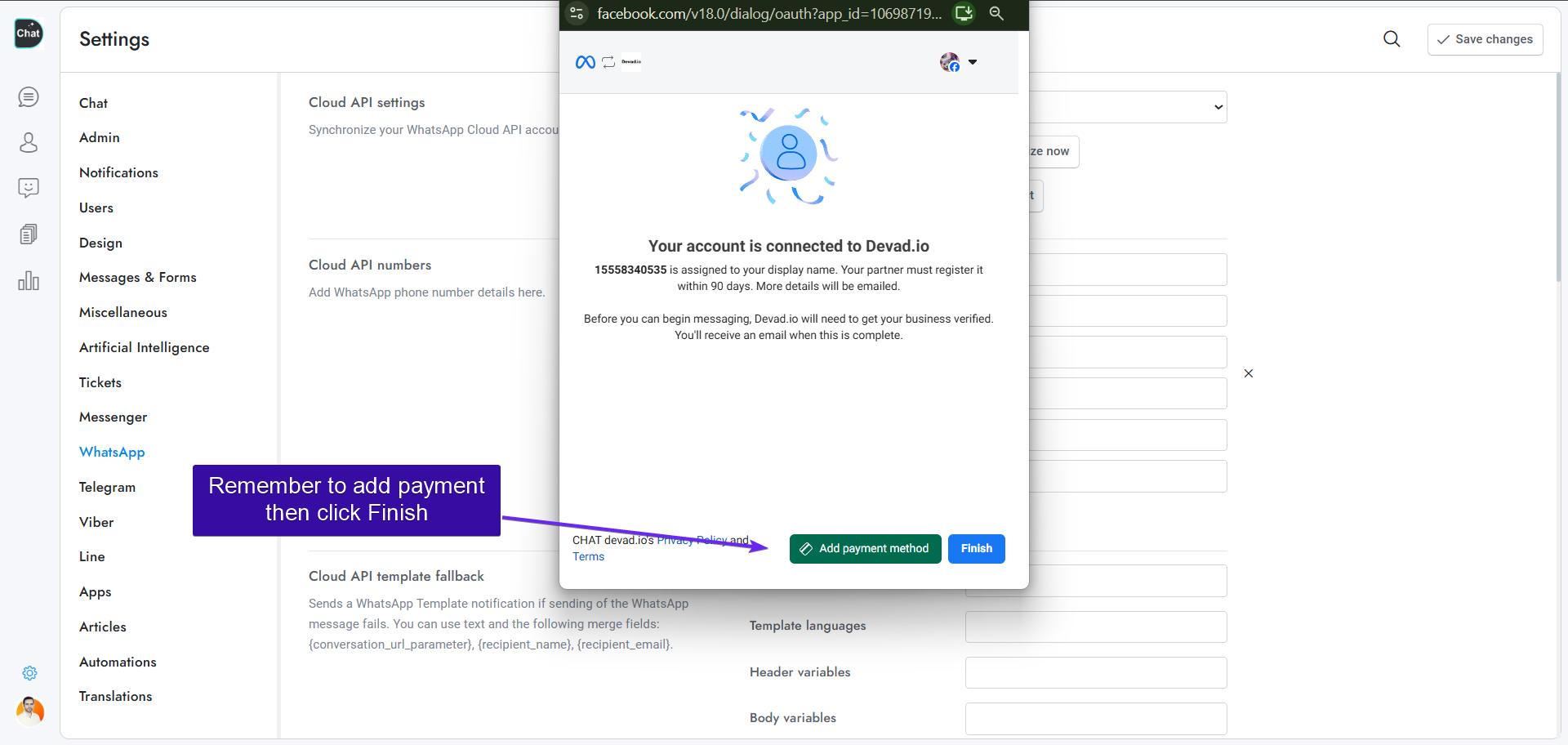This screenshot has height=745, width=1568.
Task: Open the users profile icon in sidebar
Action: [x=29, y=143]
